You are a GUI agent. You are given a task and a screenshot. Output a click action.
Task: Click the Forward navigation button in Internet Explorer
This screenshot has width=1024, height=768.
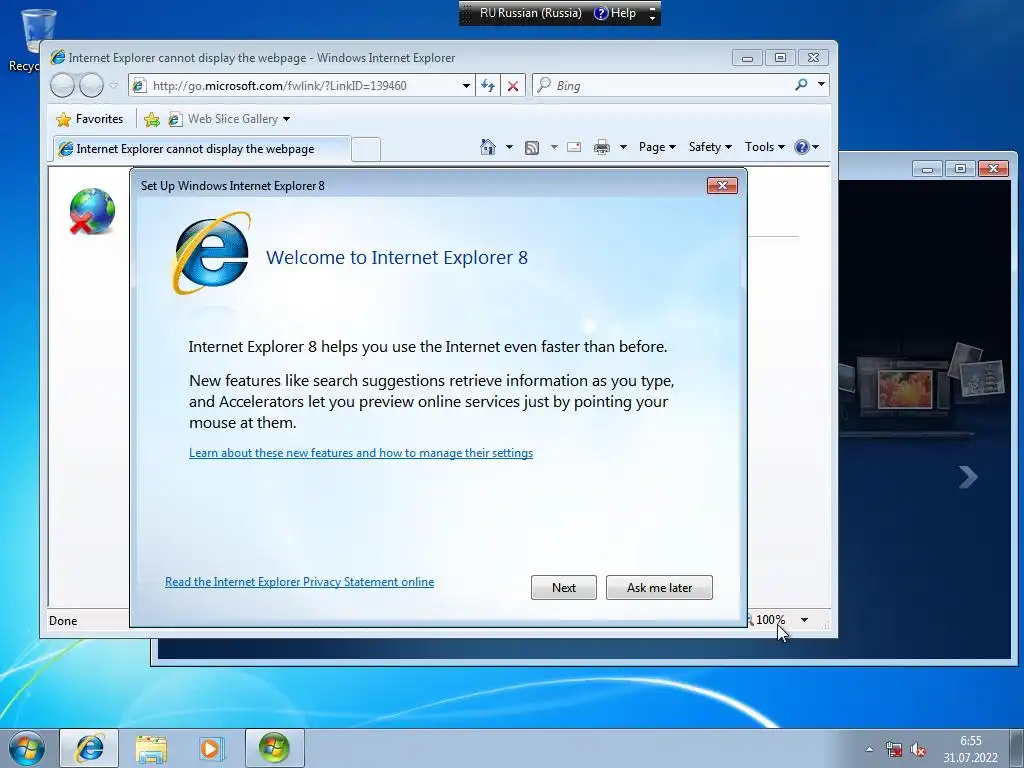[x=91, y=86]
